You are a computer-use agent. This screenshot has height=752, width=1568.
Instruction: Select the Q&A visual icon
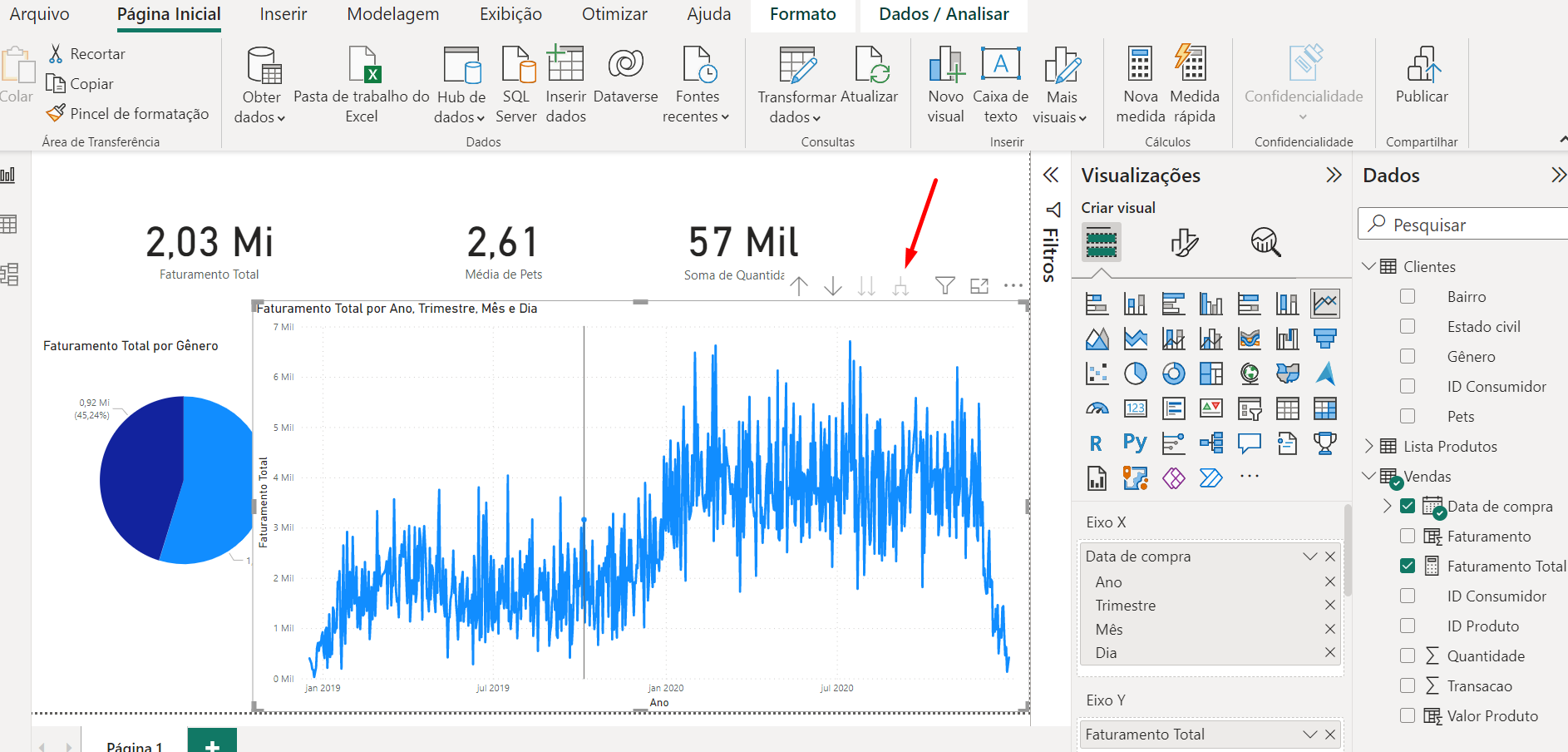coord(1250,443)
